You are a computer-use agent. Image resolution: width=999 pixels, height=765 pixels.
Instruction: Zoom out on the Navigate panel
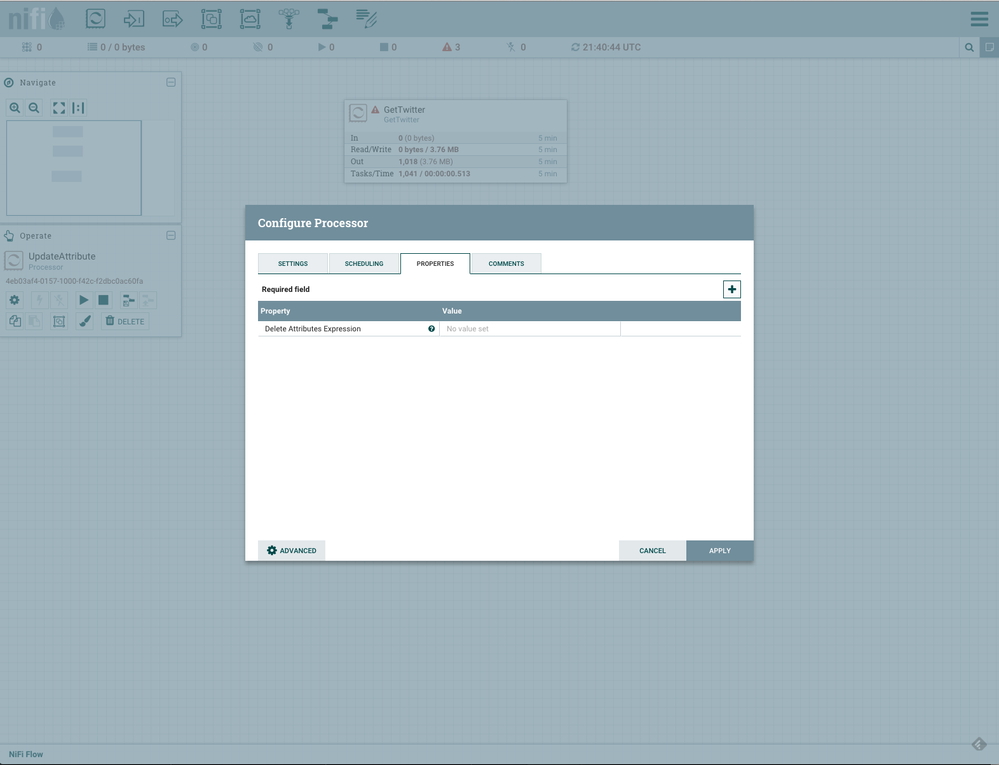coord(34,108)
